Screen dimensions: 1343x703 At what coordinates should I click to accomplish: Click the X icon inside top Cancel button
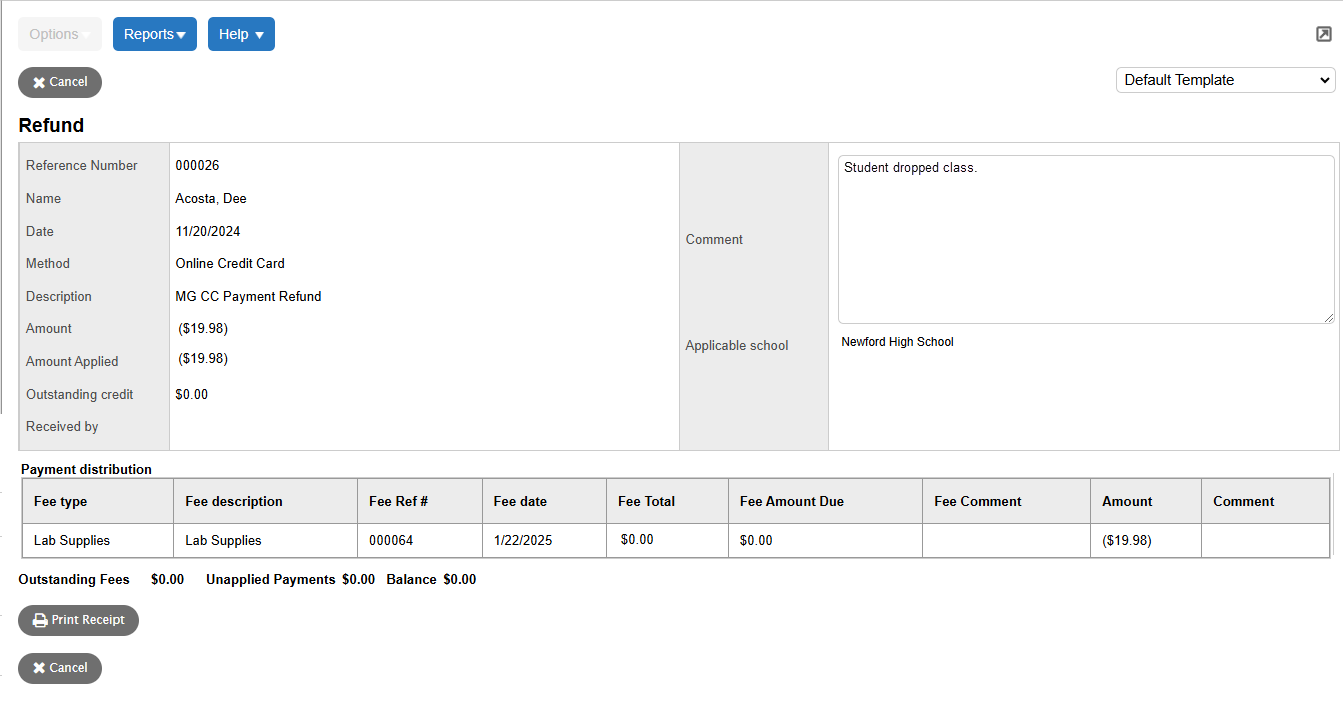pos(38,82)
